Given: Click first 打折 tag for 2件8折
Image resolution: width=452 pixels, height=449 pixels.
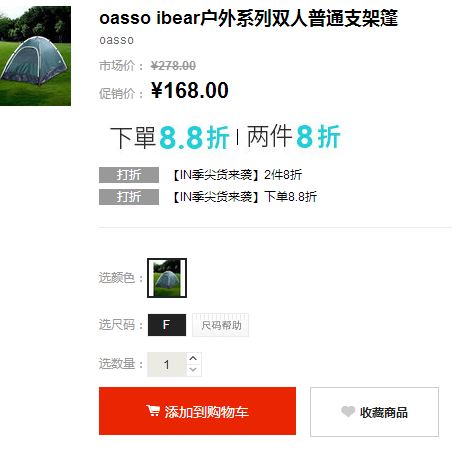Looking at the screenshot, I should click(129, 175).
